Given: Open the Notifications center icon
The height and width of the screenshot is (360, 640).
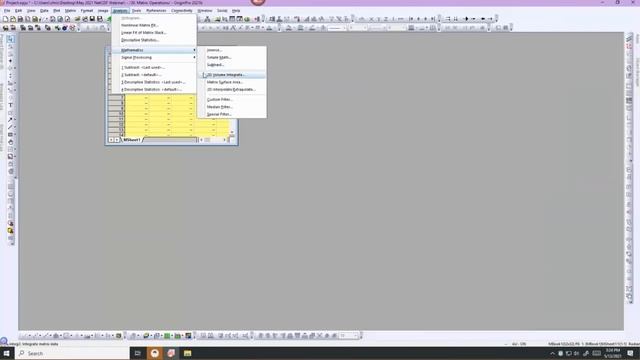Looking at the screenshot, I should tap(630, 353).
